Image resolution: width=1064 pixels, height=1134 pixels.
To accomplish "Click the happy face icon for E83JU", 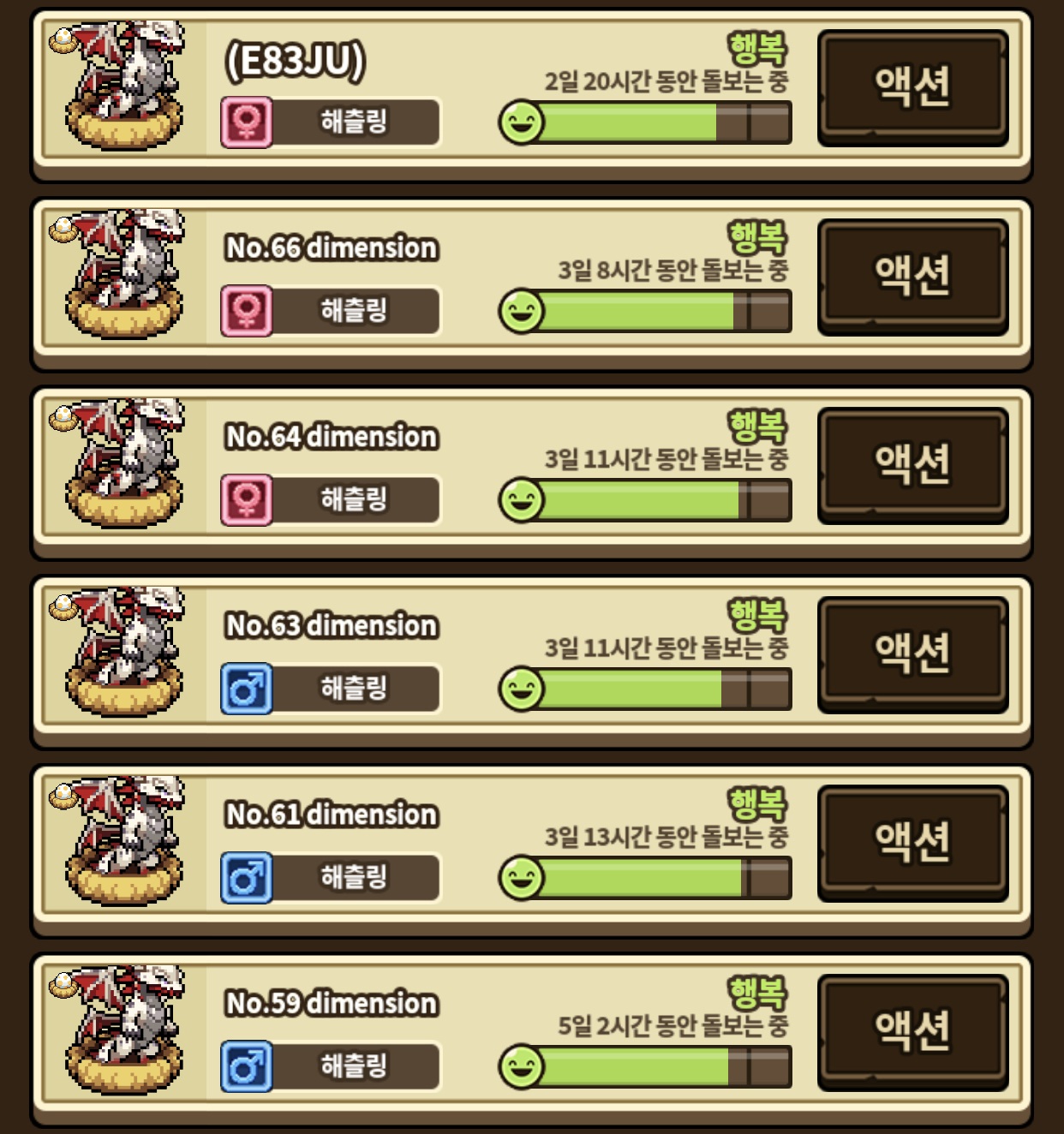I will coord(521,122).
